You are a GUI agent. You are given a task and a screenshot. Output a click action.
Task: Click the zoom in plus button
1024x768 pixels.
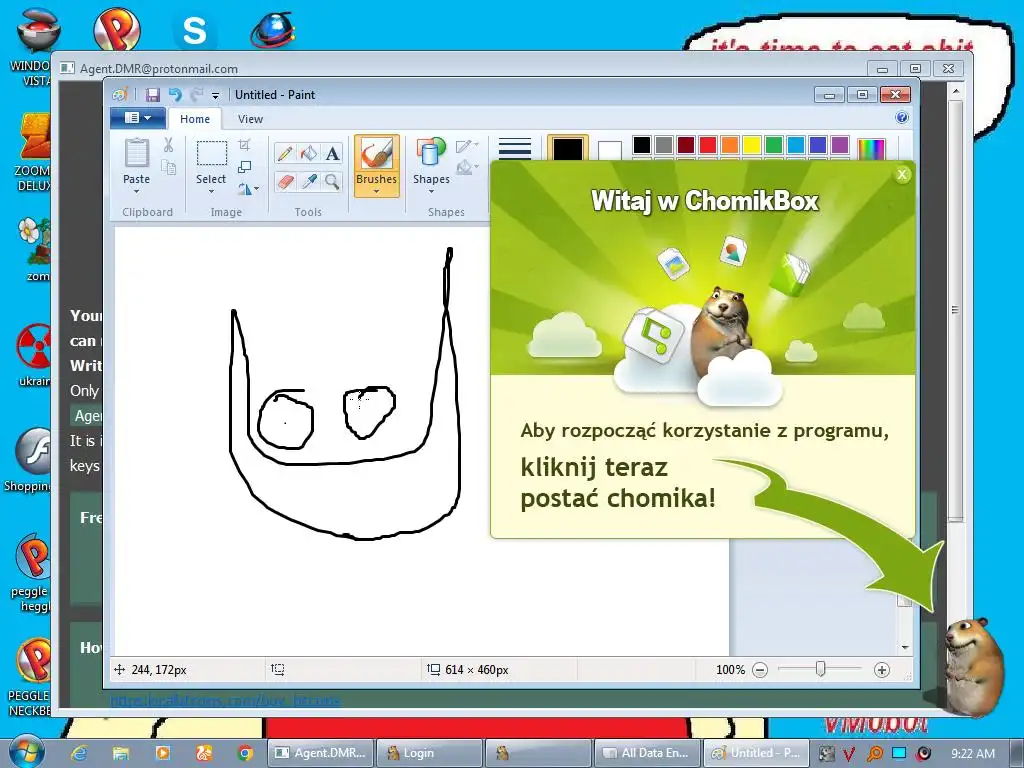pos(882,670)
